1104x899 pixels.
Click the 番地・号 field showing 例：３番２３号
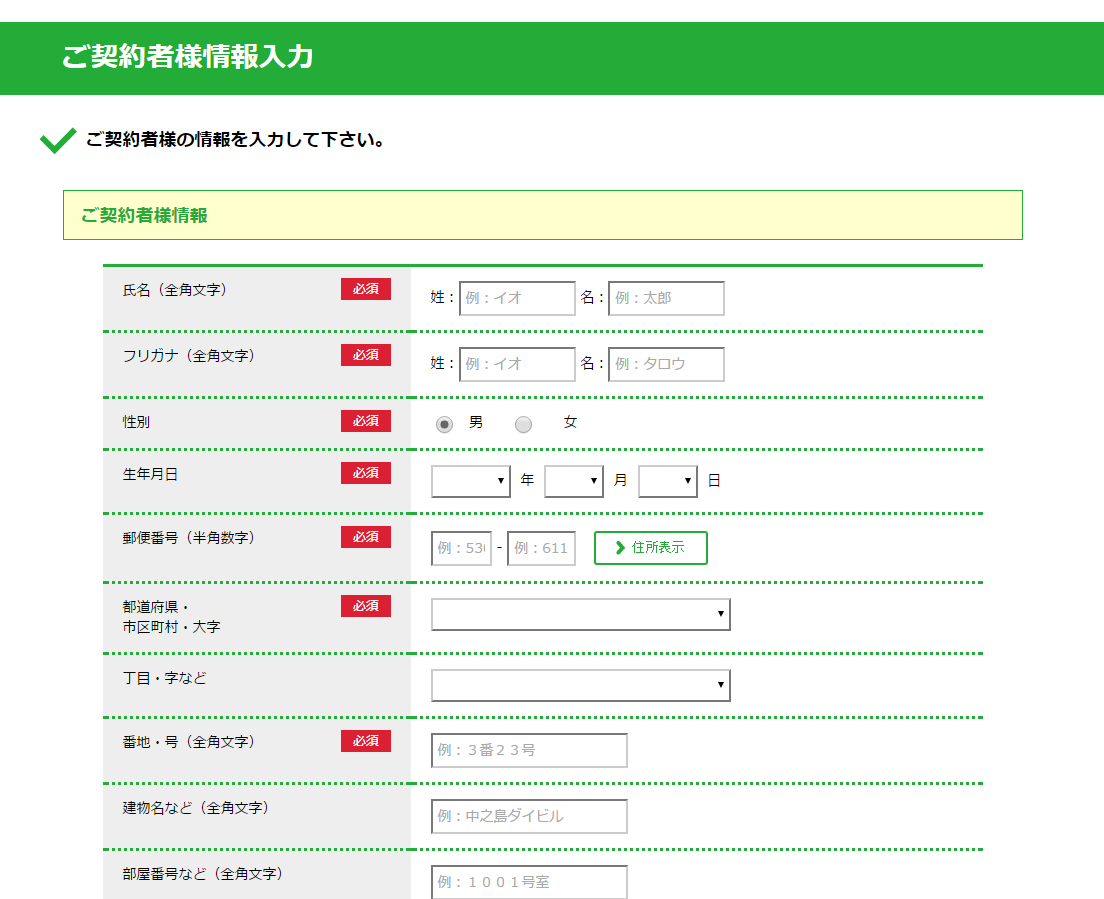click(529, 750)
